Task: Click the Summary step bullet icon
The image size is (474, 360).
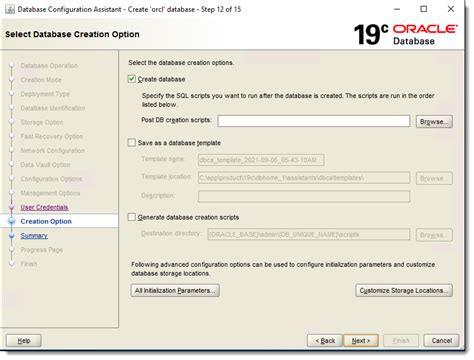Action: [12, 236]
